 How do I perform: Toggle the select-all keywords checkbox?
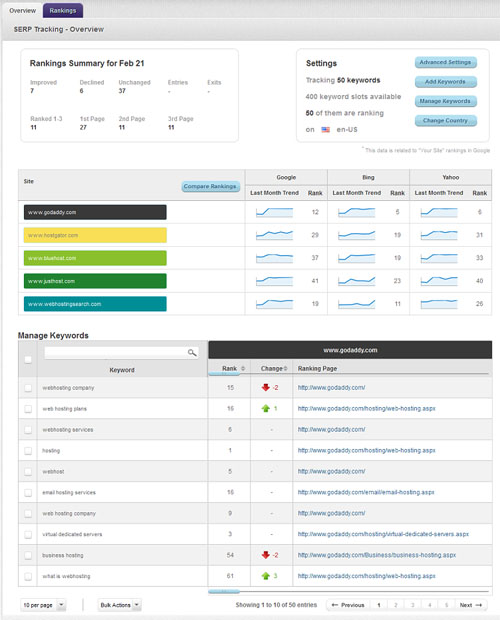click(x=28, y=359)
